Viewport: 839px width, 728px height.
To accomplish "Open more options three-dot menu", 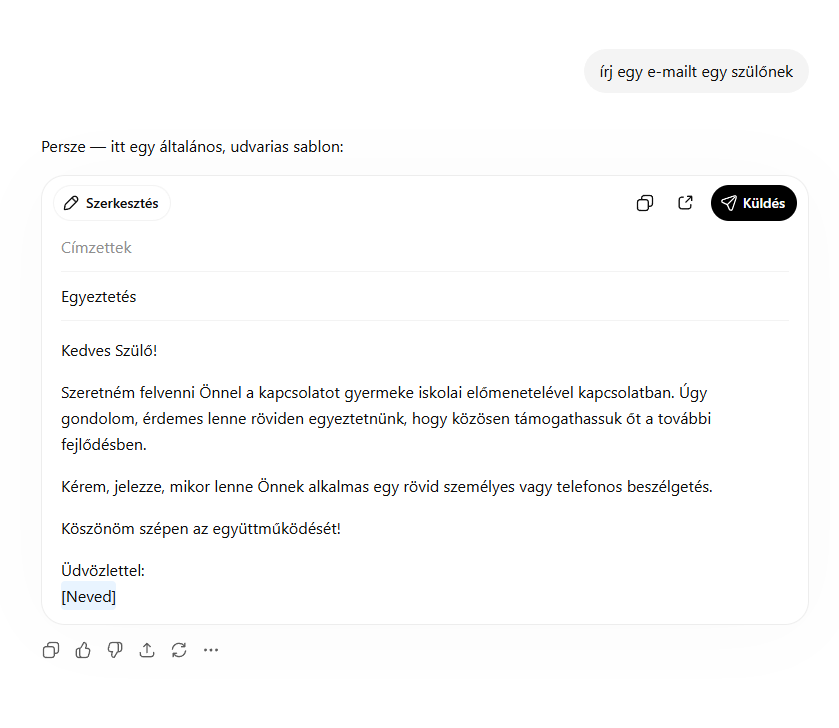I will point(211,650).
